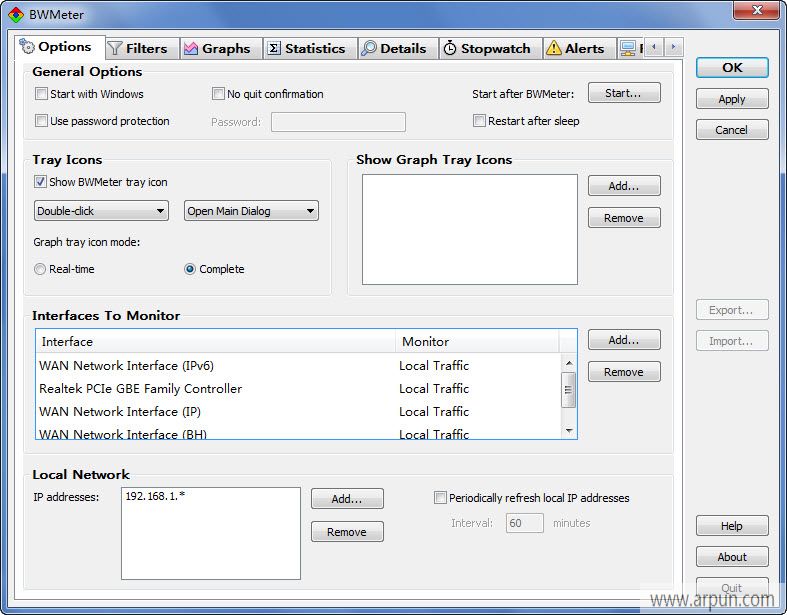
Task: Click the Show Graph Tray Icons list box
Action: (x=470, y=229)
